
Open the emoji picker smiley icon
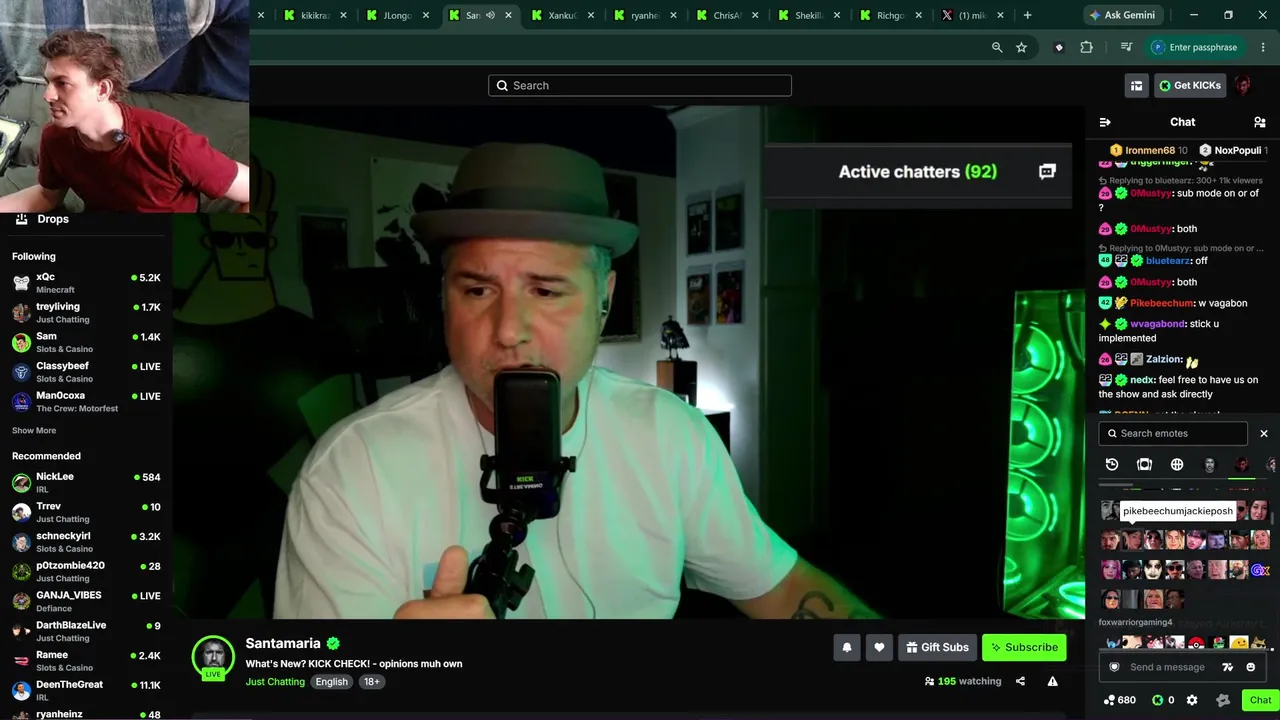click(1250, 668)
